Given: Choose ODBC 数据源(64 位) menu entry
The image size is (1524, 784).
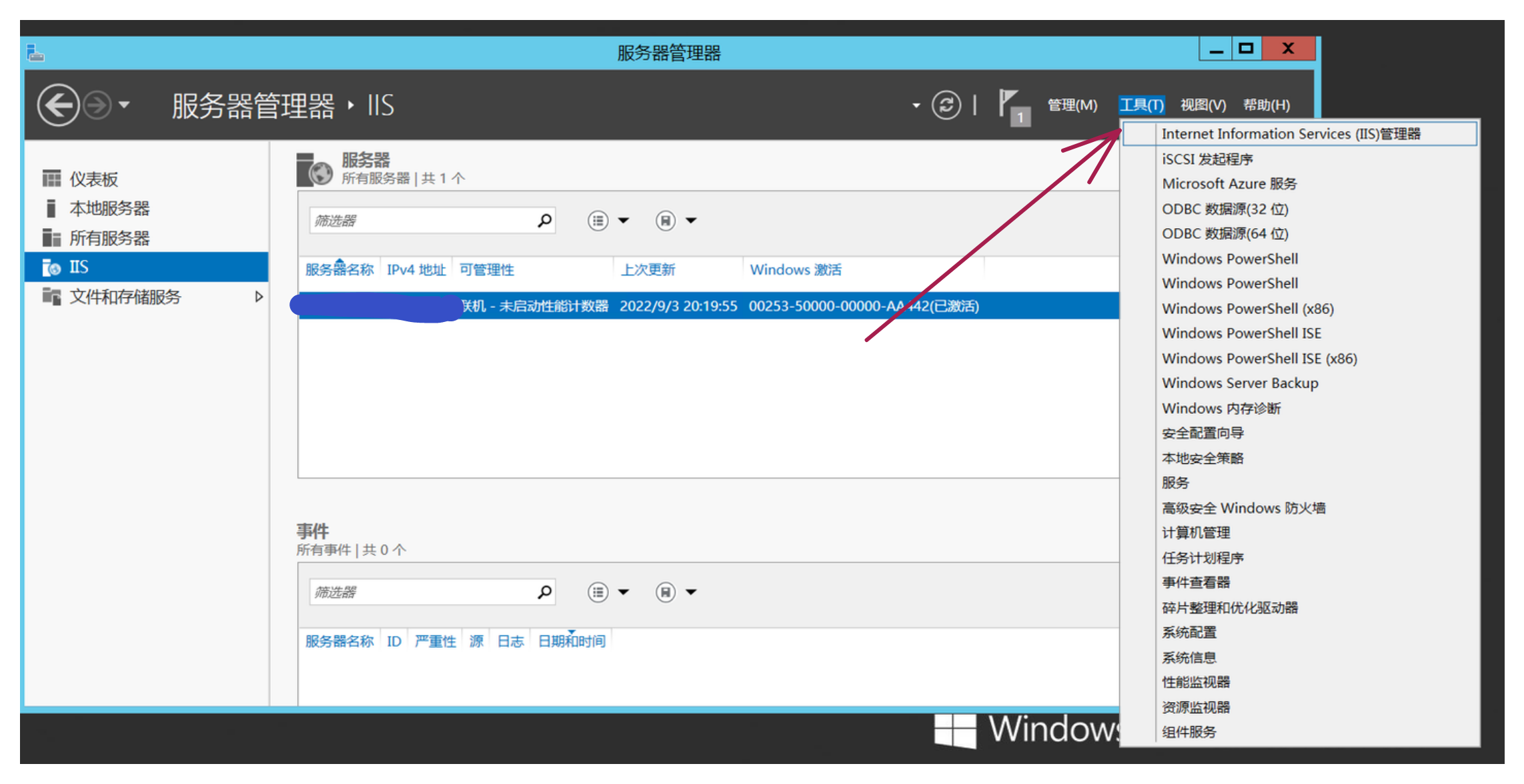Looking at the screenshot, I should click(x=1225, y=233).
